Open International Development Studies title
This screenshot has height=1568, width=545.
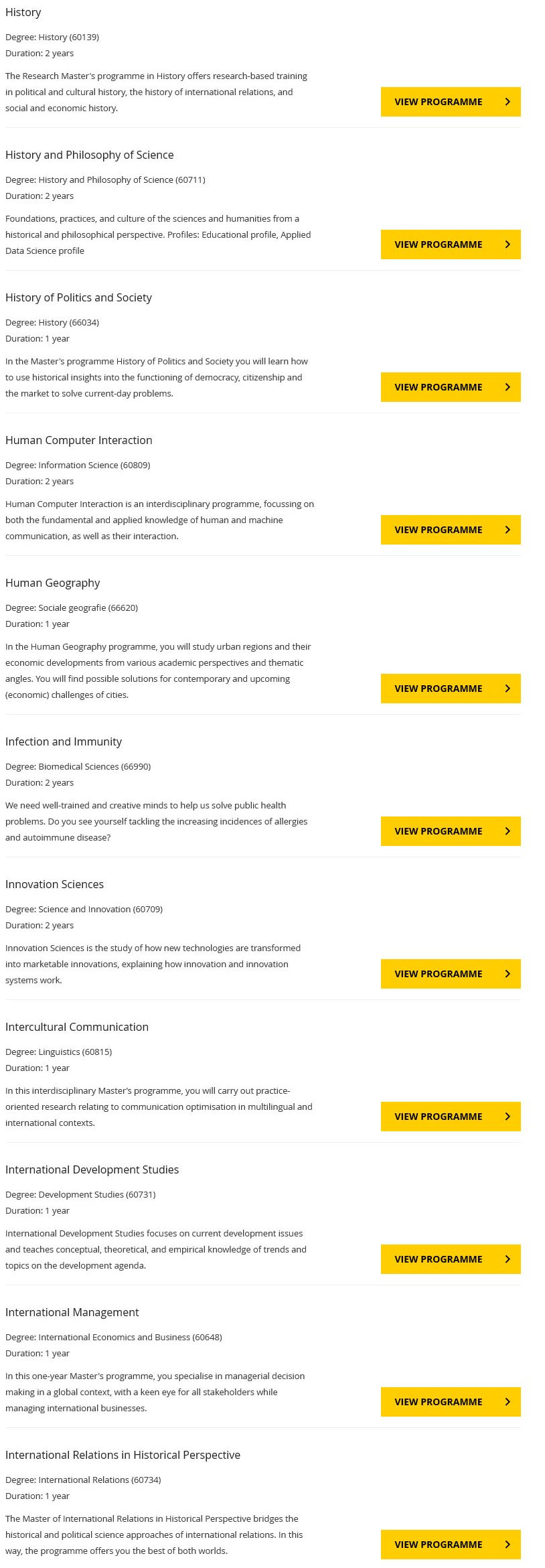(92, 1169)
